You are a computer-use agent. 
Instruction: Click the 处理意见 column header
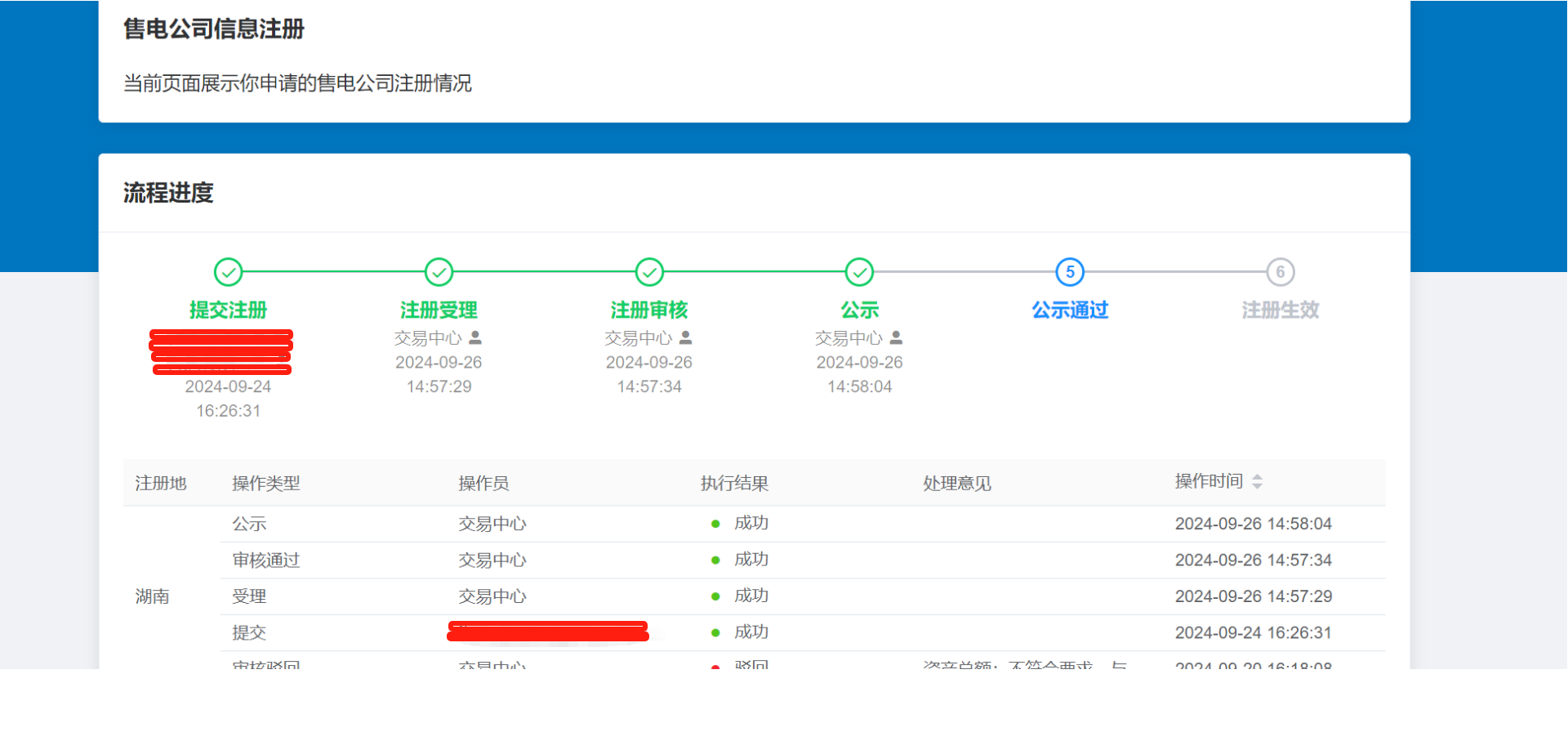click(x=957, y=484)
